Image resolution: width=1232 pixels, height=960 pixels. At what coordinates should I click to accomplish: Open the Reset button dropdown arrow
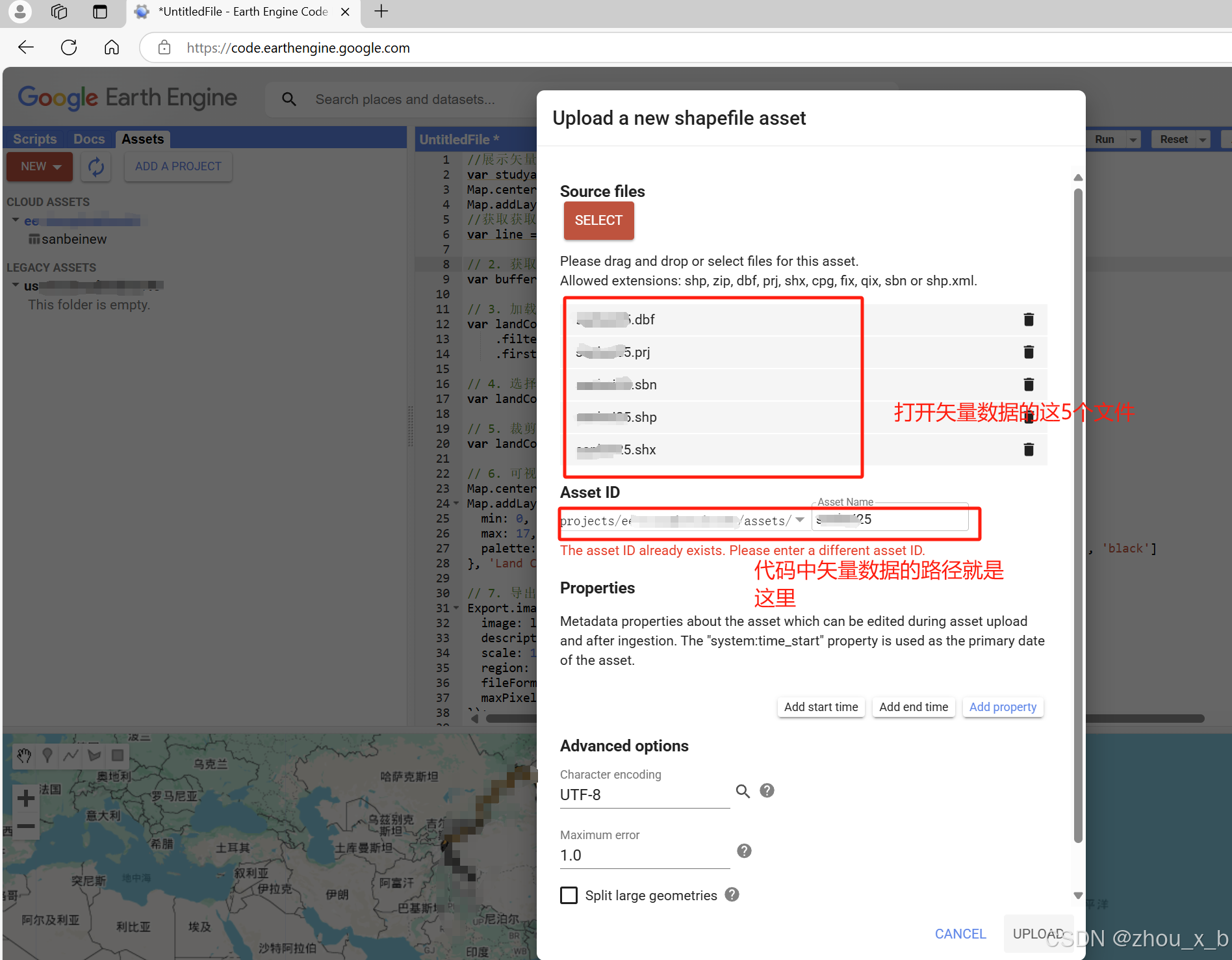point(1203,140)
